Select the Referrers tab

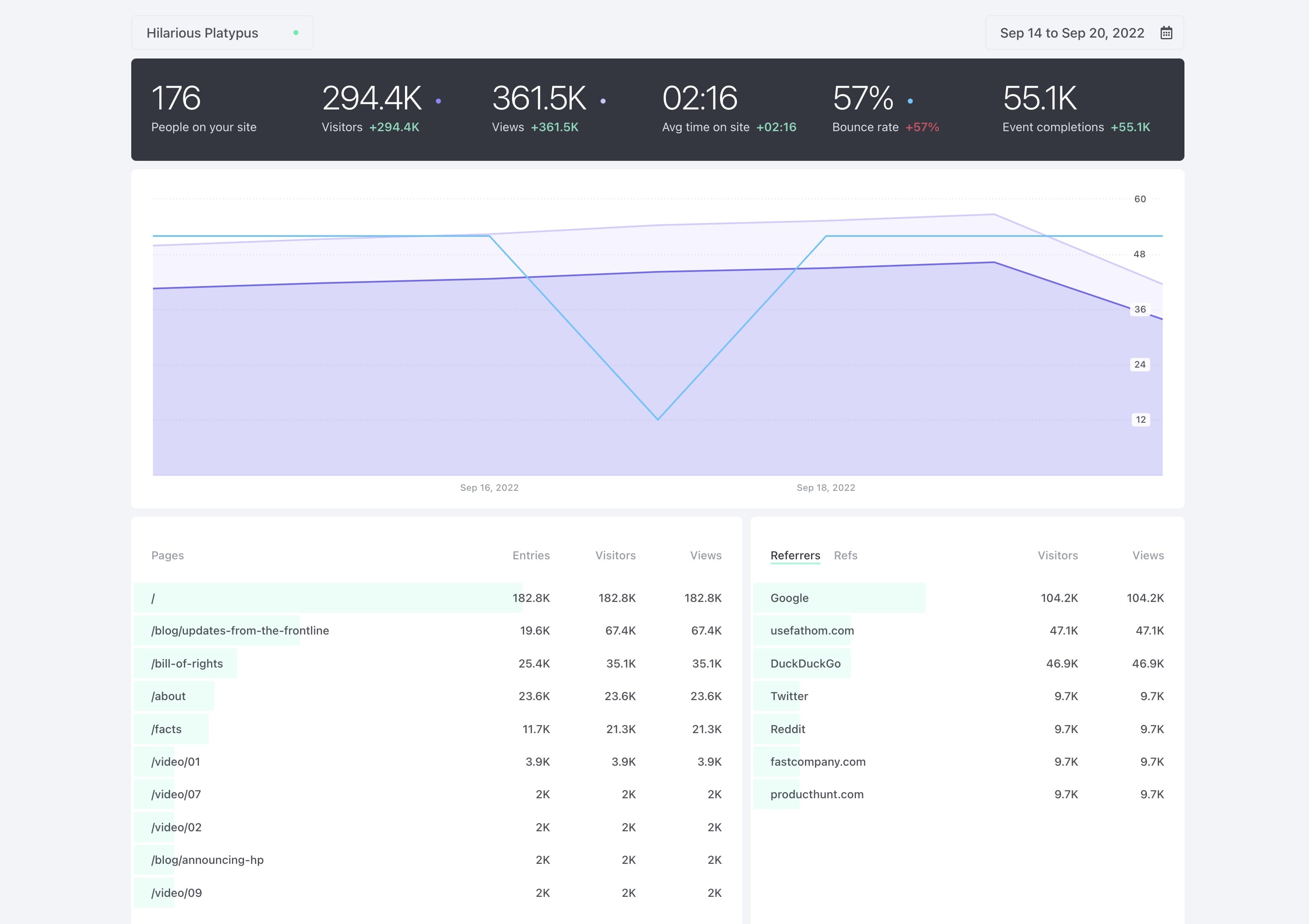795,556
